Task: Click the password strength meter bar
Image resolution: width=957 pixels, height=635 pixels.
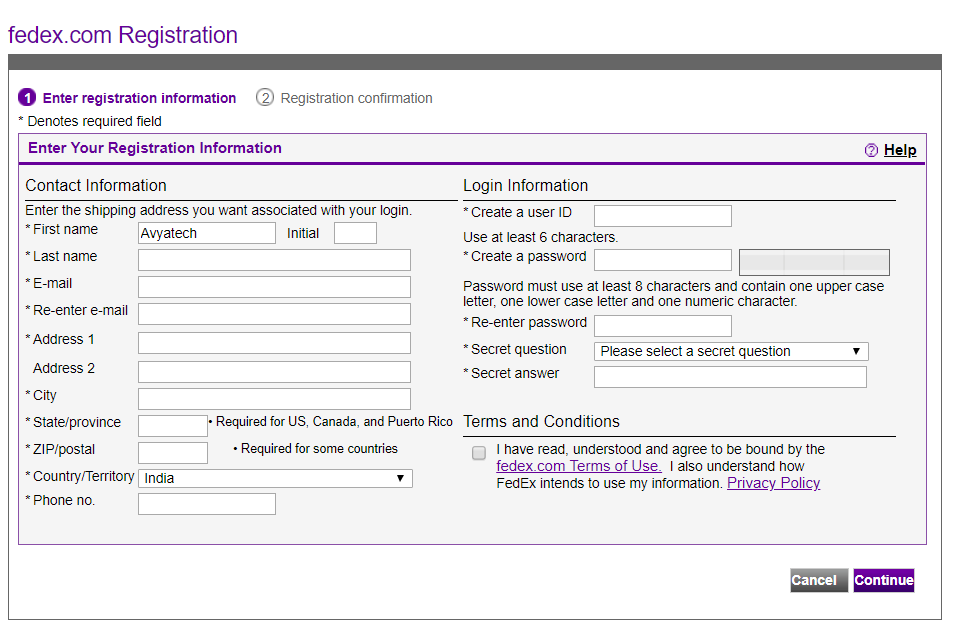Action: pos(814,263)
